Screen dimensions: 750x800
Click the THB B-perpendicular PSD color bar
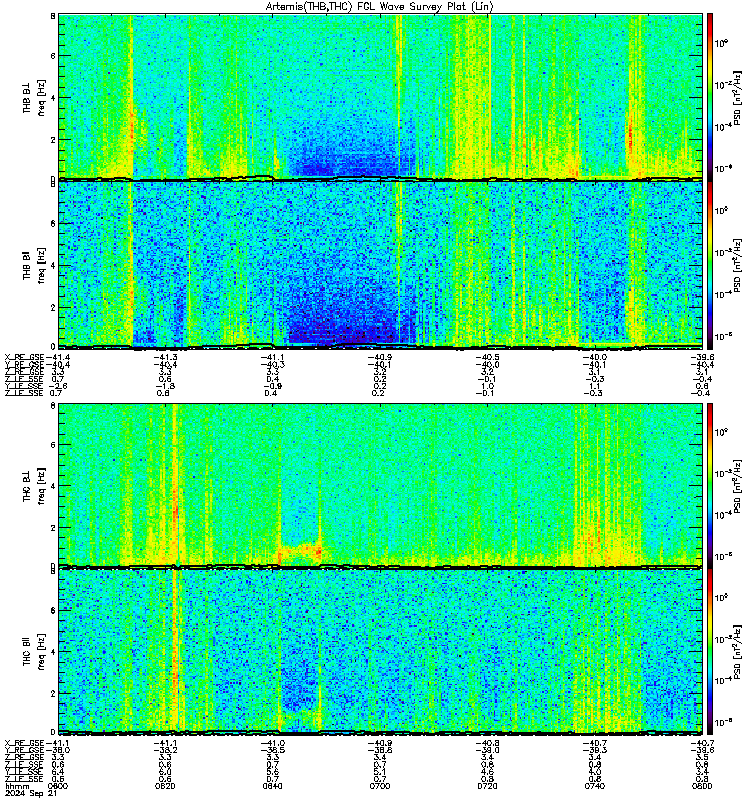click(710, 96)
